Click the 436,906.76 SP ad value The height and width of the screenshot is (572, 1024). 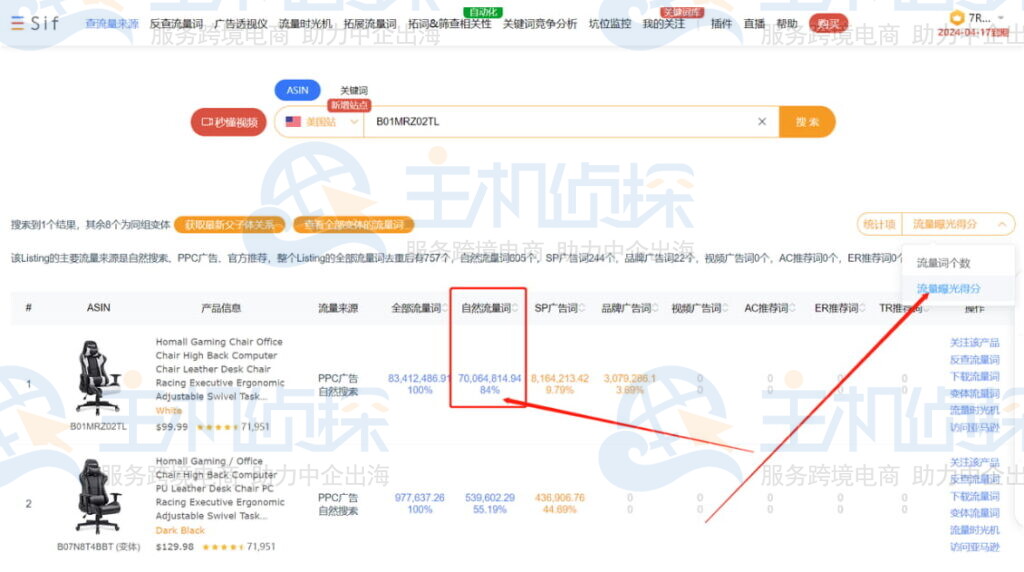coord(560,498)
